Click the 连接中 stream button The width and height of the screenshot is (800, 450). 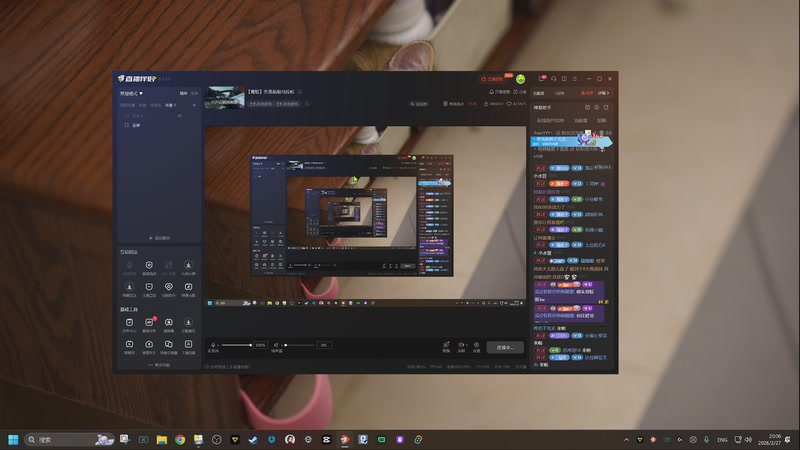(505, 347)
